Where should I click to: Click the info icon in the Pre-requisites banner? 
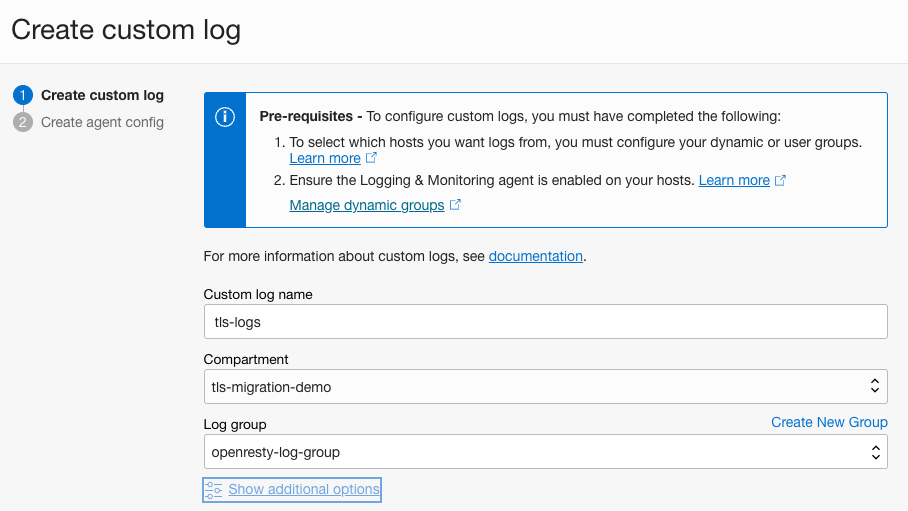[225, 117]
